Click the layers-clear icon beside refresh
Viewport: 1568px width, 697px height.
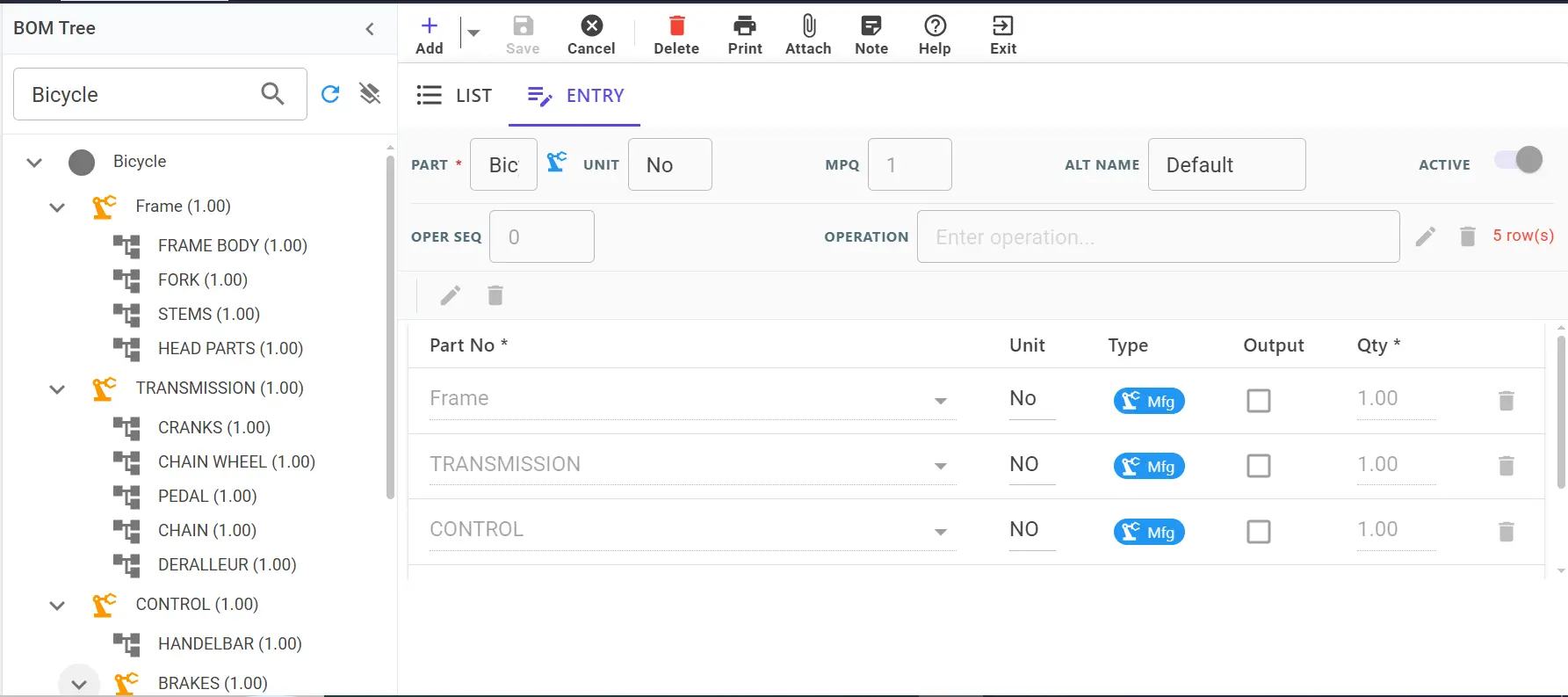click(370, 93)
